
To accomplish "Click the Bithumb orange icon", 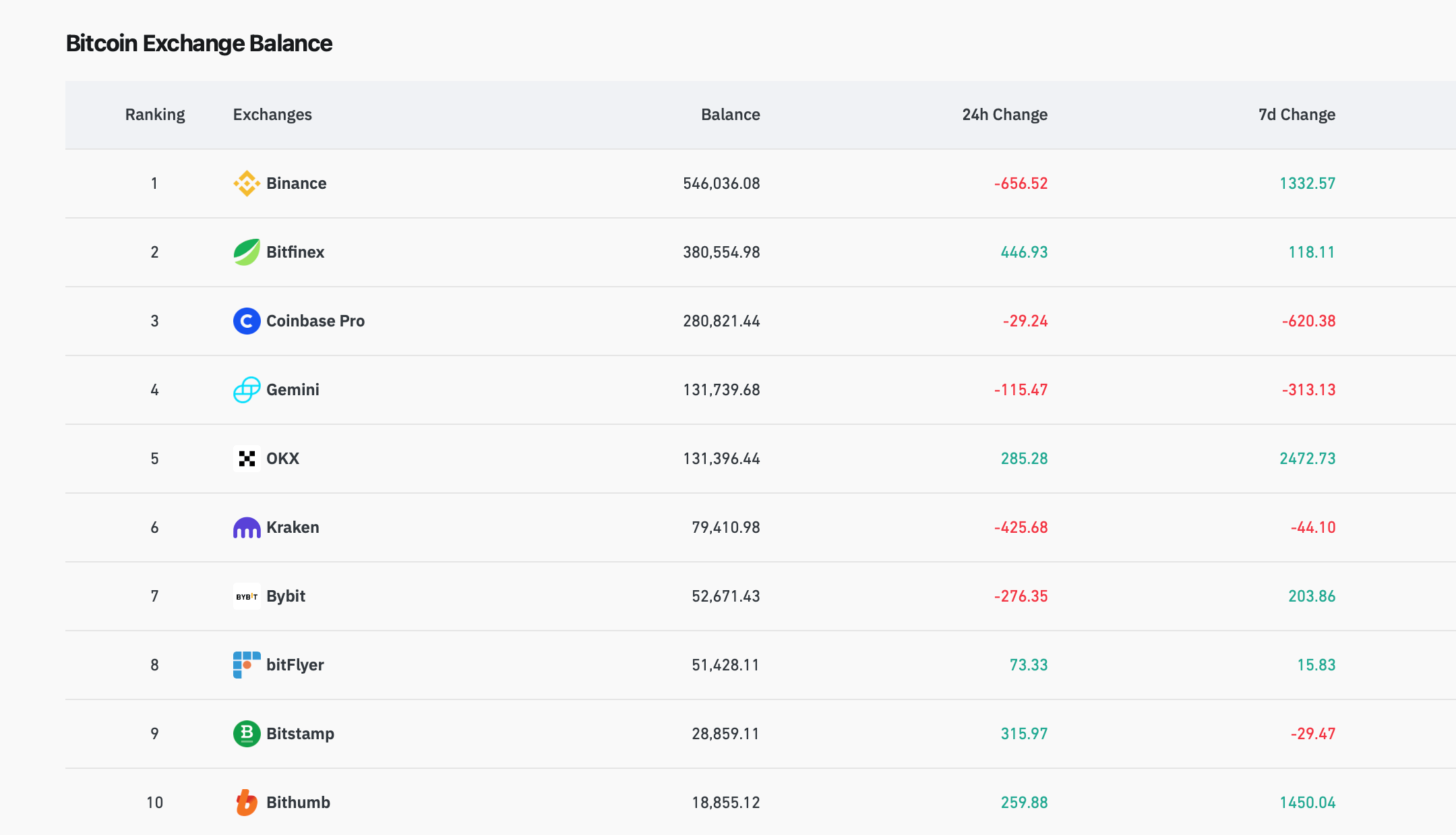I will click(x=247, y=803).
